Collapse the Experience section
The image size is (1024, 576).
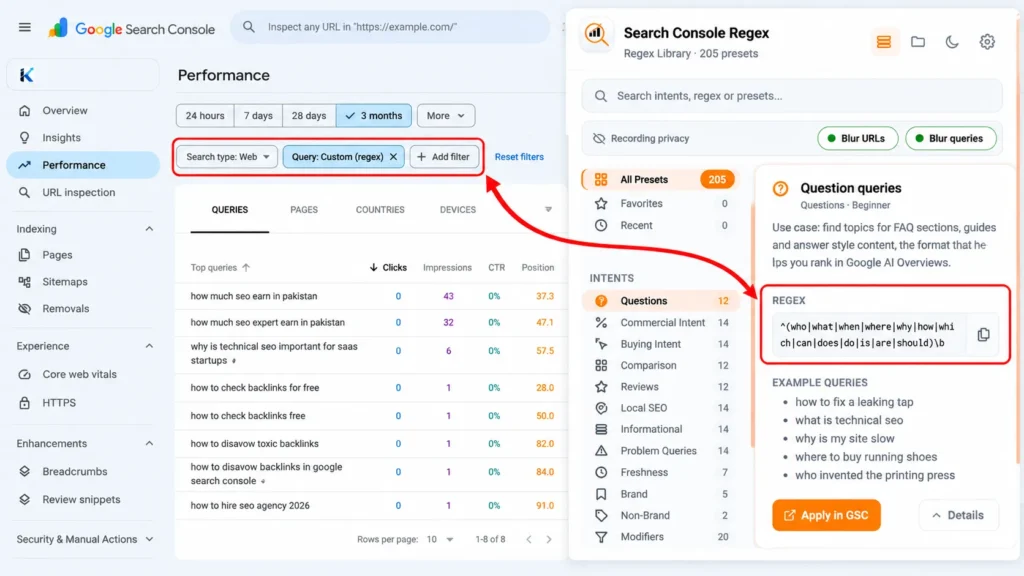click(x=149, y=346)
